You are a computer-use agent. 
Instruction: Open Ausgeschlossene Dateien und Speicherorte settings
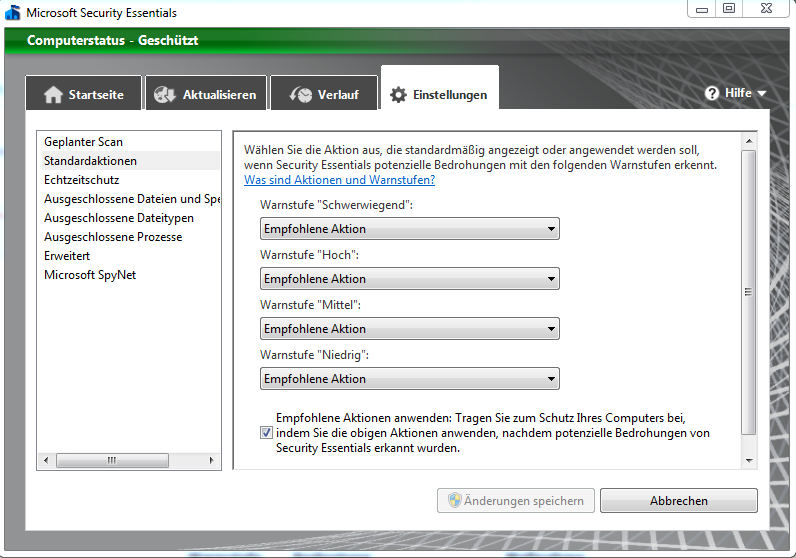(x=131, y=199)
